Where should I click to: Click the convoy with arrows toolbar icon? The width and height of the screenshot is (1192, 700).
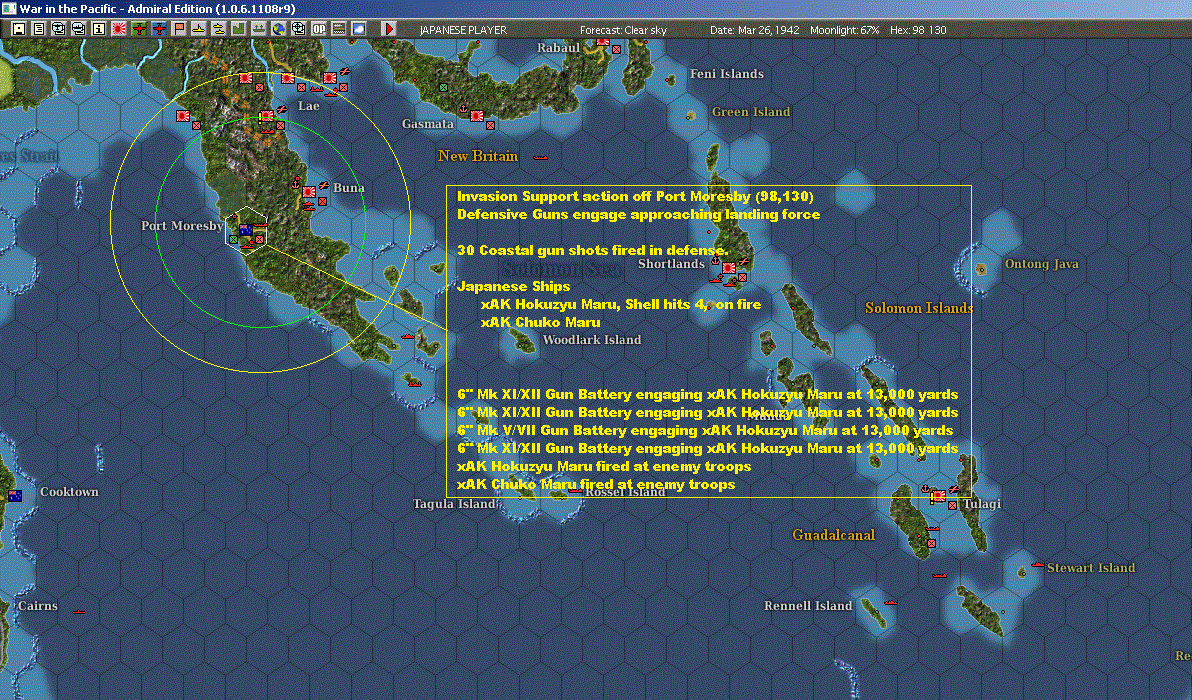pos(258,29)
